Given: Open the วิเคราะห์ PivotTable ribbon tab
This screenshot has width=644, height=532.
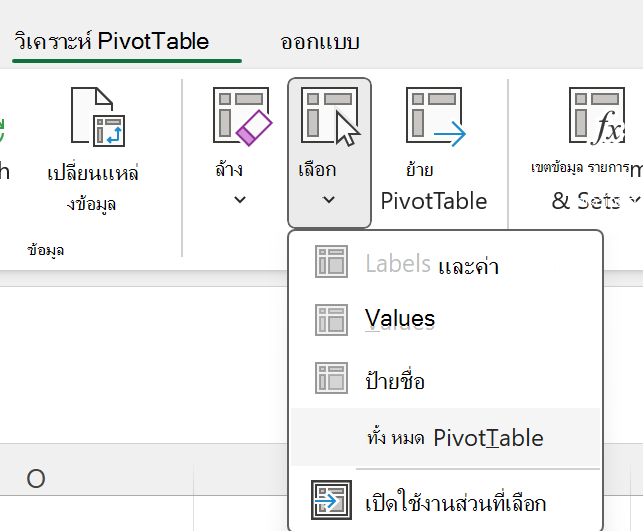Looking at the screenshot, I should coord(112,41).
